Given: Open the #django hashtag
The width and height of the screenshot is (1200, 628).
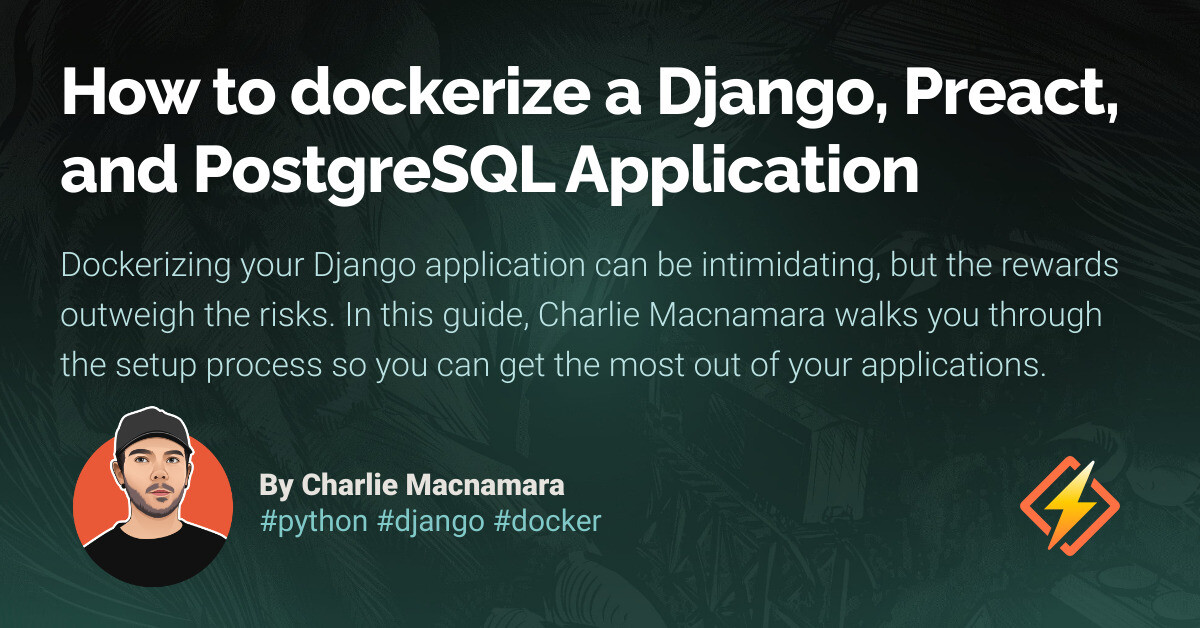Looking at the screenshot, I should pos(434,520).
